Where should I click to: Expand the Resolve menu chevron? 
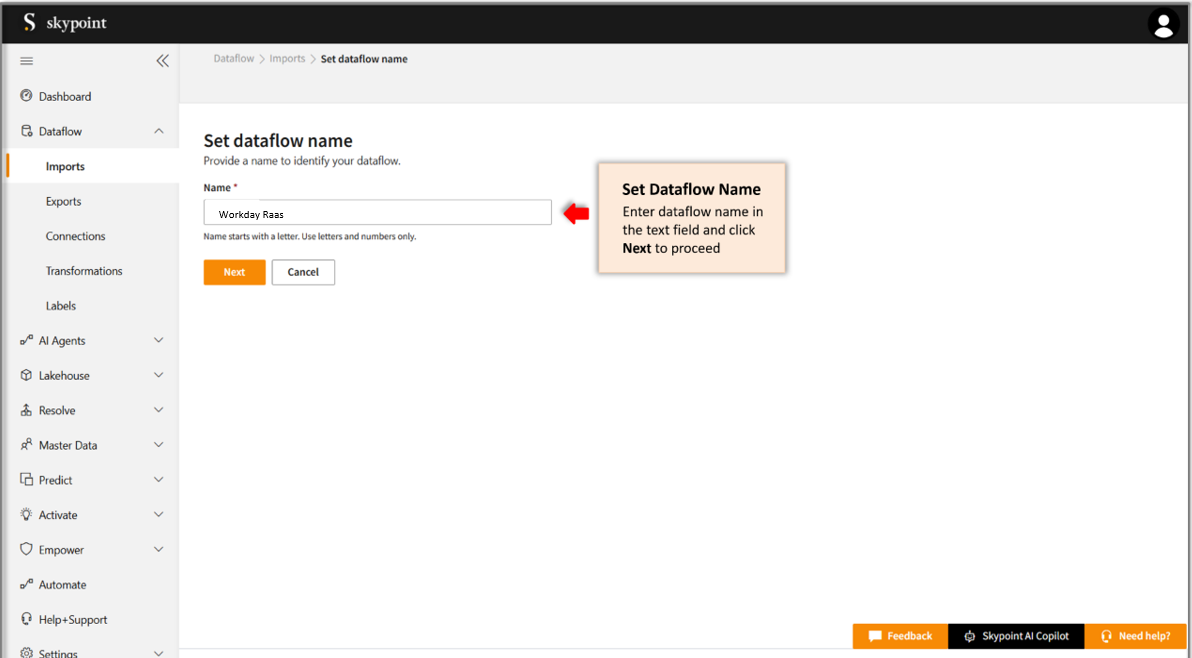click(x=158, y=410)
